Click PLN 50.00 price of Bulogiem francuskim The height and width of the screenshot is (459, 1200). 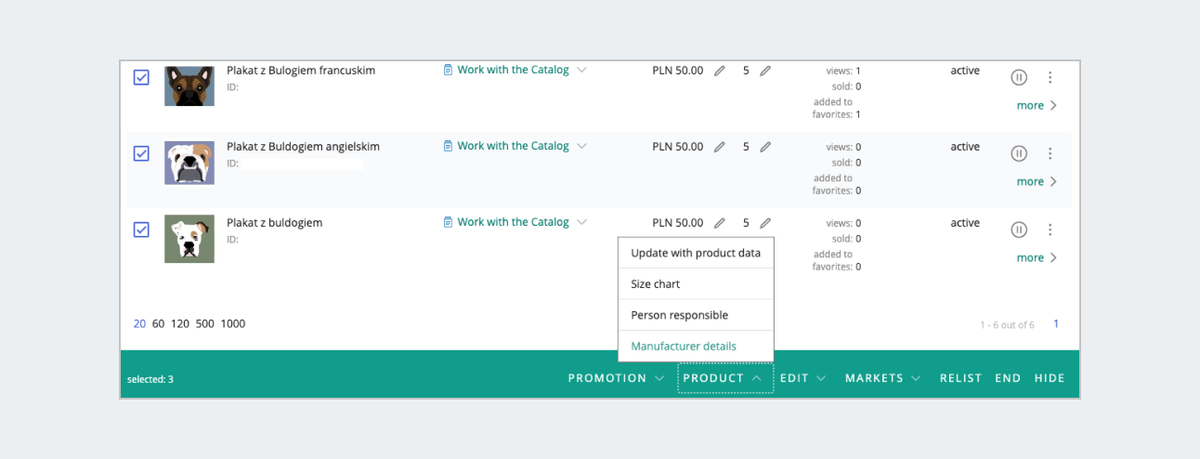coord(678,71)
